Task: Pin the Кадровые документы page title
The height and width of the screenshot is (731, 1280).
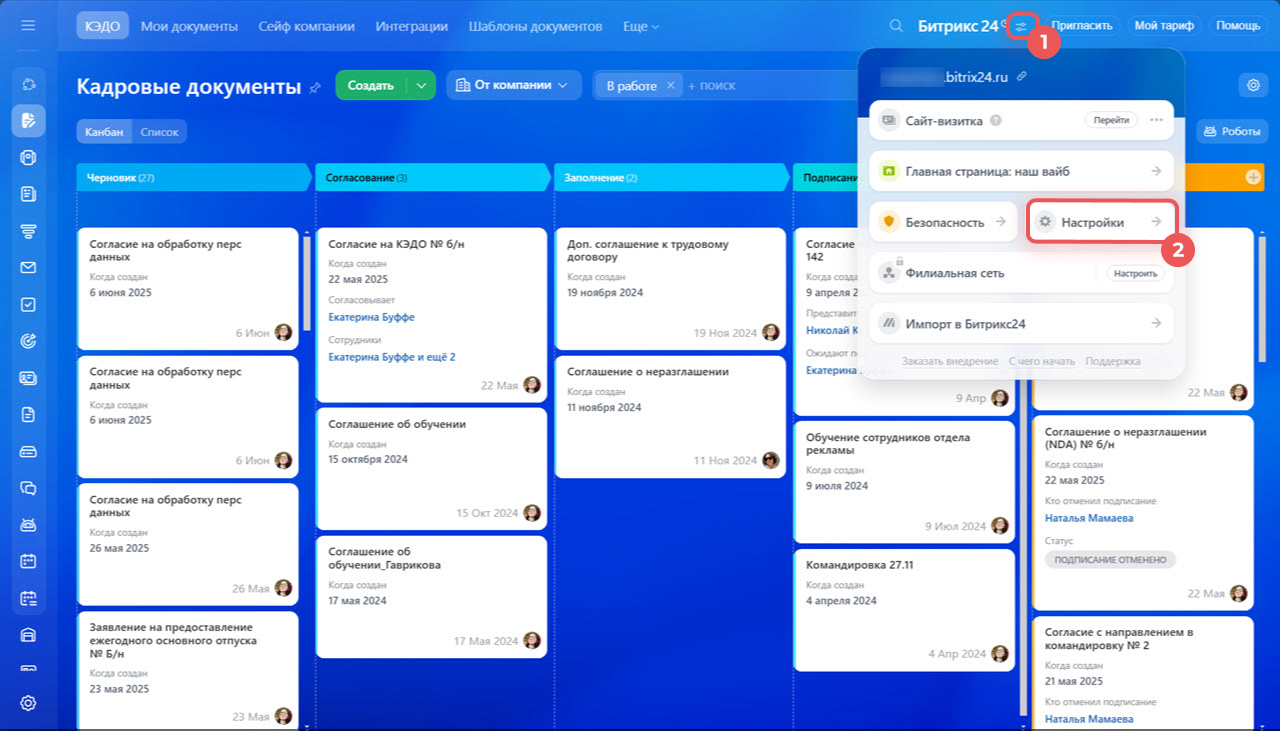Action: [x=315, y=88]
